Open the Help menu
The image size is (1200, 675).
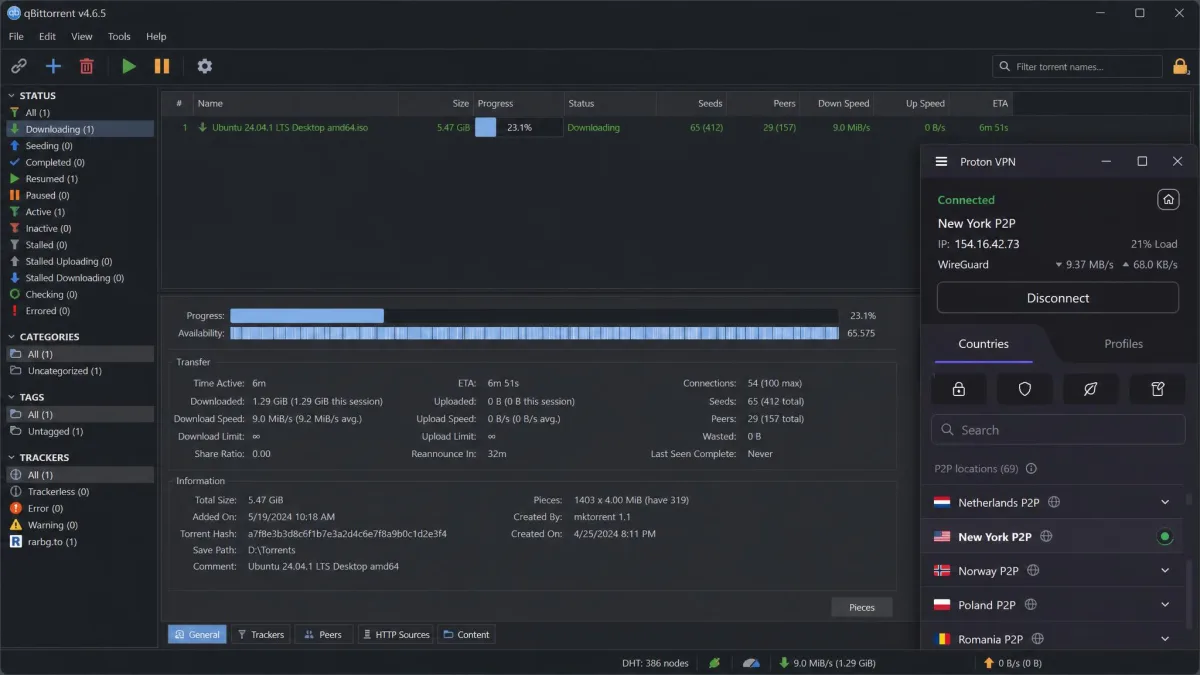(156, 36)
